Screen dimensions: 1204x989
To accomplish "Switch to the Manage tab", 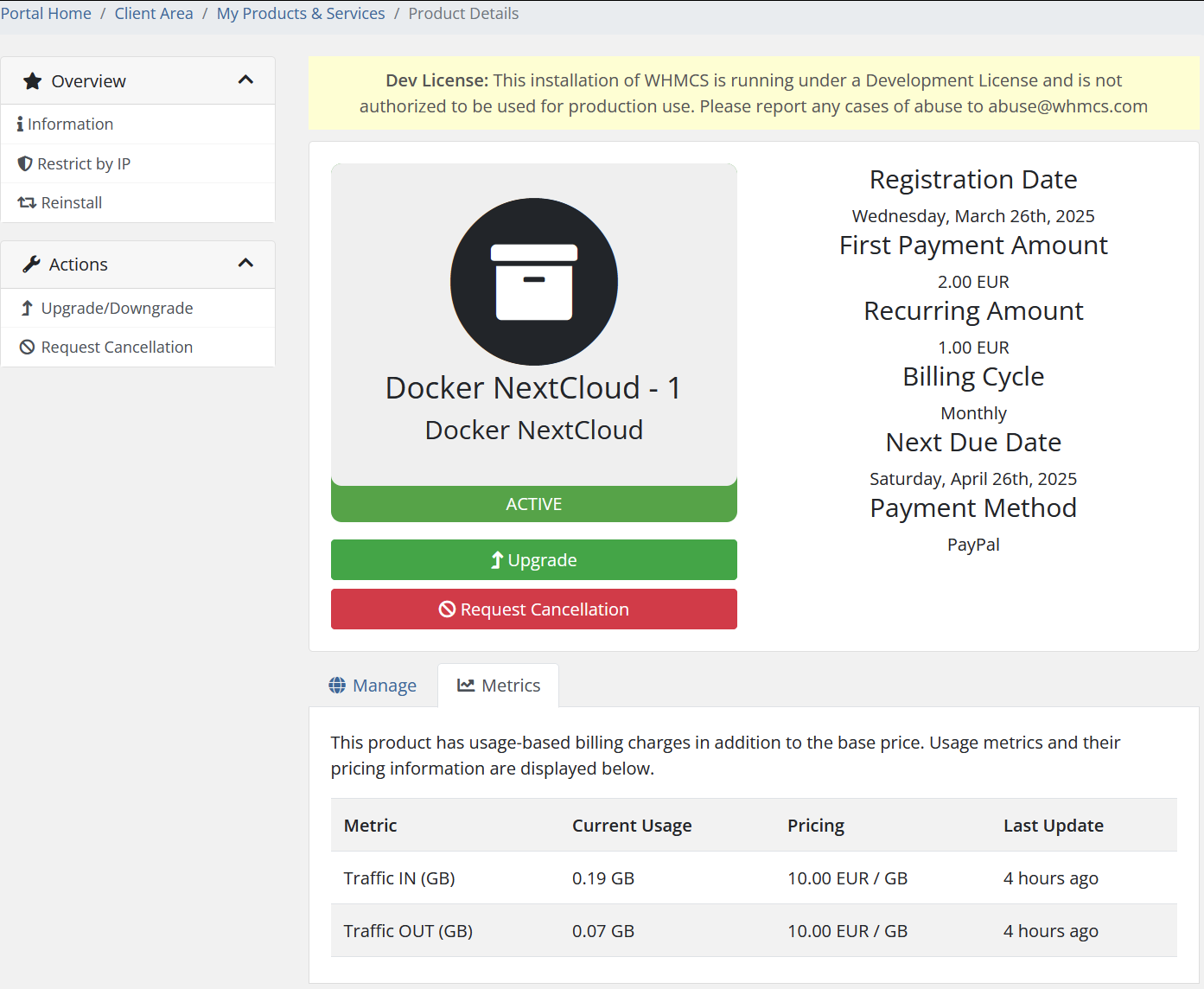I will 373,686.
